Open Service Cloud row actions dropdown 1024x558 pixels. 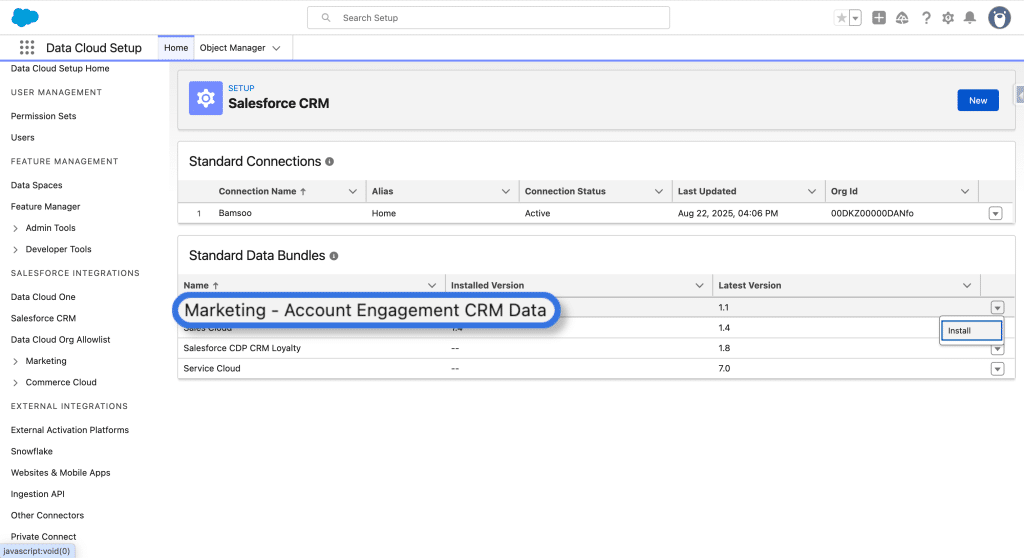point(997,369)
